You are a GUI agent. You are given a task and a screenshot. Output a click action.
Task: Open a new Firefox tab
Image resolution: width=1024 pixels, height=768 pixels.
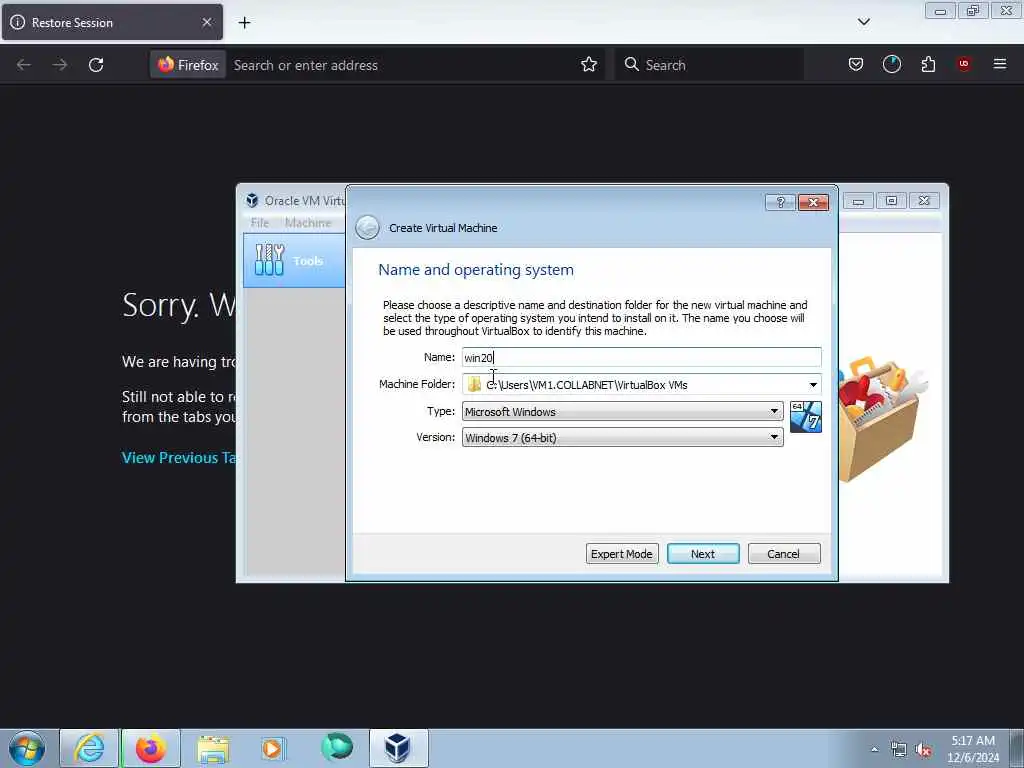click(244, 23)
